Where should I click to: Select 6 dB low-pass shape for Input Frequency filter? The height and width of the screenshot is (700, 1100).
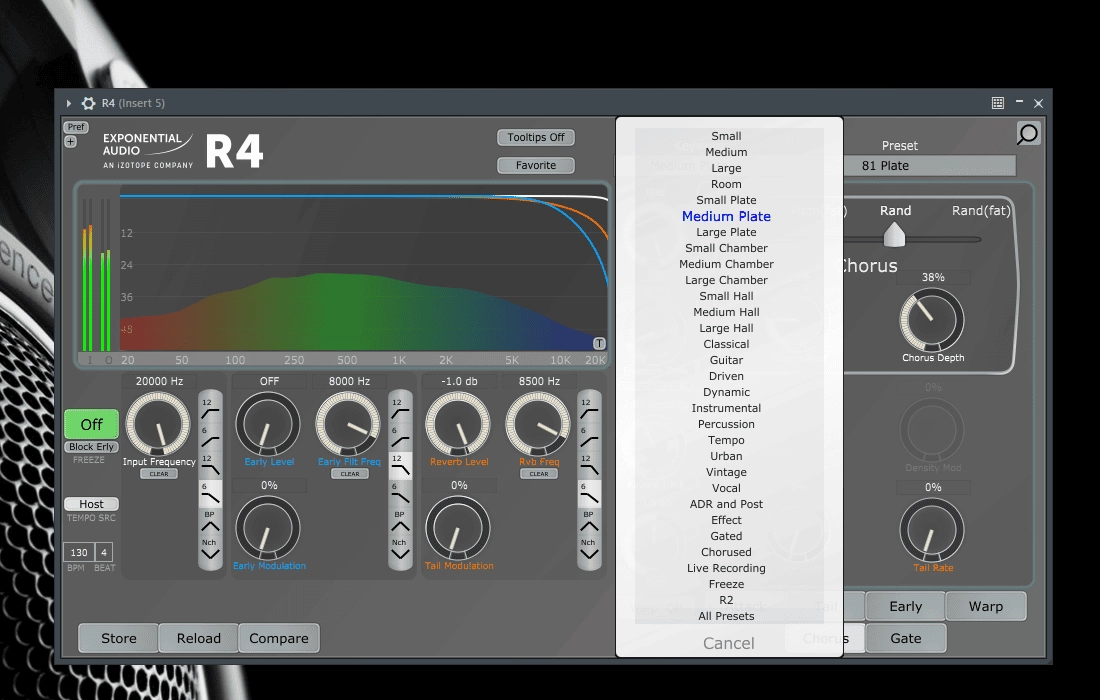coord(210,493)
